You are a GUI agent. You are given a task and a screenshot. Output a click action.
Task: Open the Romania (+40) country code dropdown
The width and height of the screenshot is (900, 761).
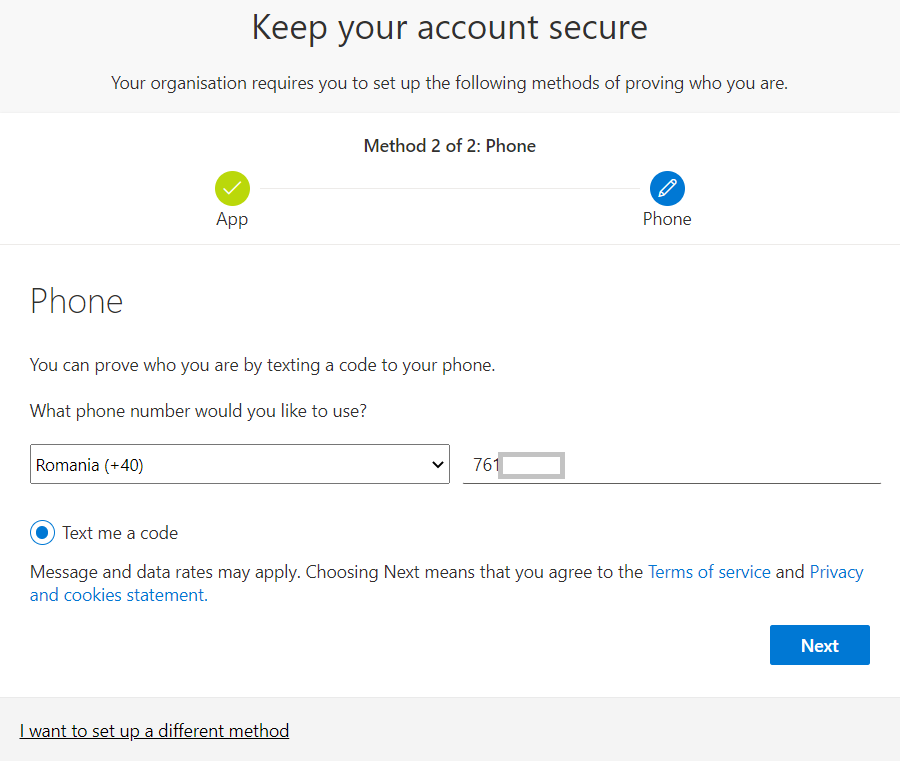tap(240, 464)
